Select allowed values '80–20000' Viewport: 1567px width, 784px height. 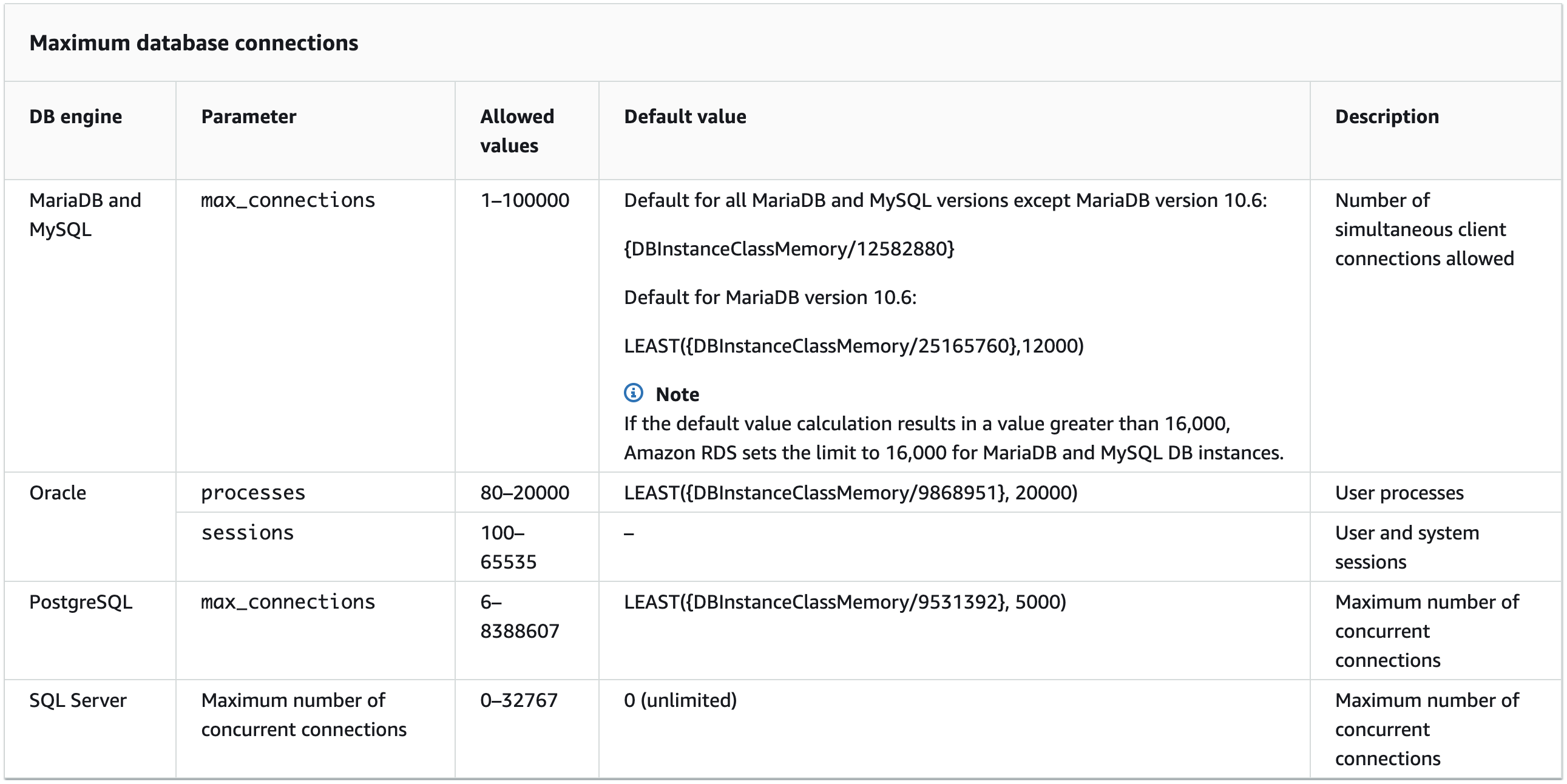524,493
